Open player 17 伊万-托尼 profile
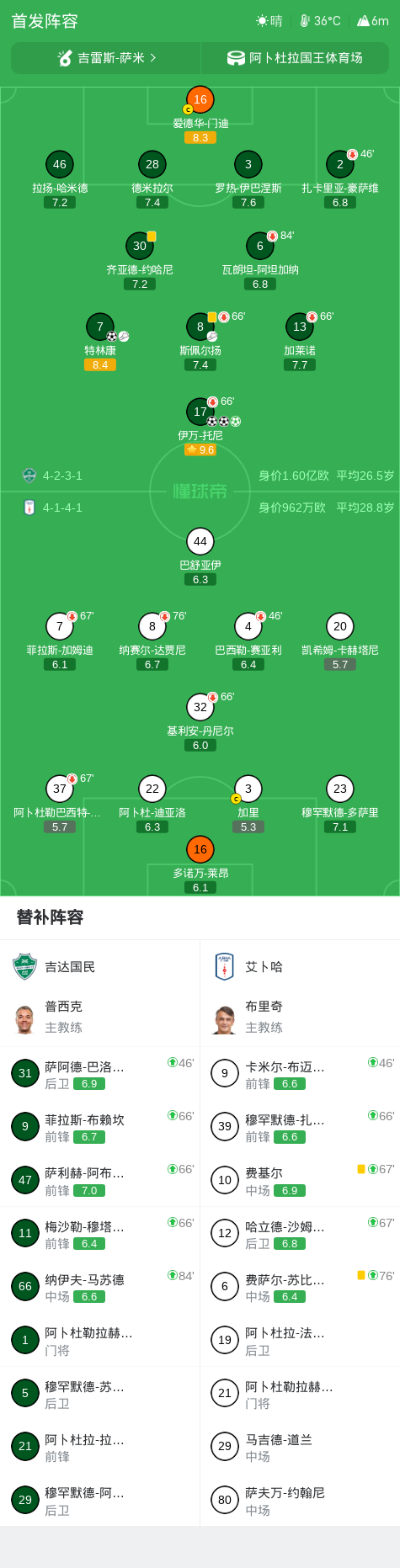This screenshot has height=1568, width=400. 200,412
